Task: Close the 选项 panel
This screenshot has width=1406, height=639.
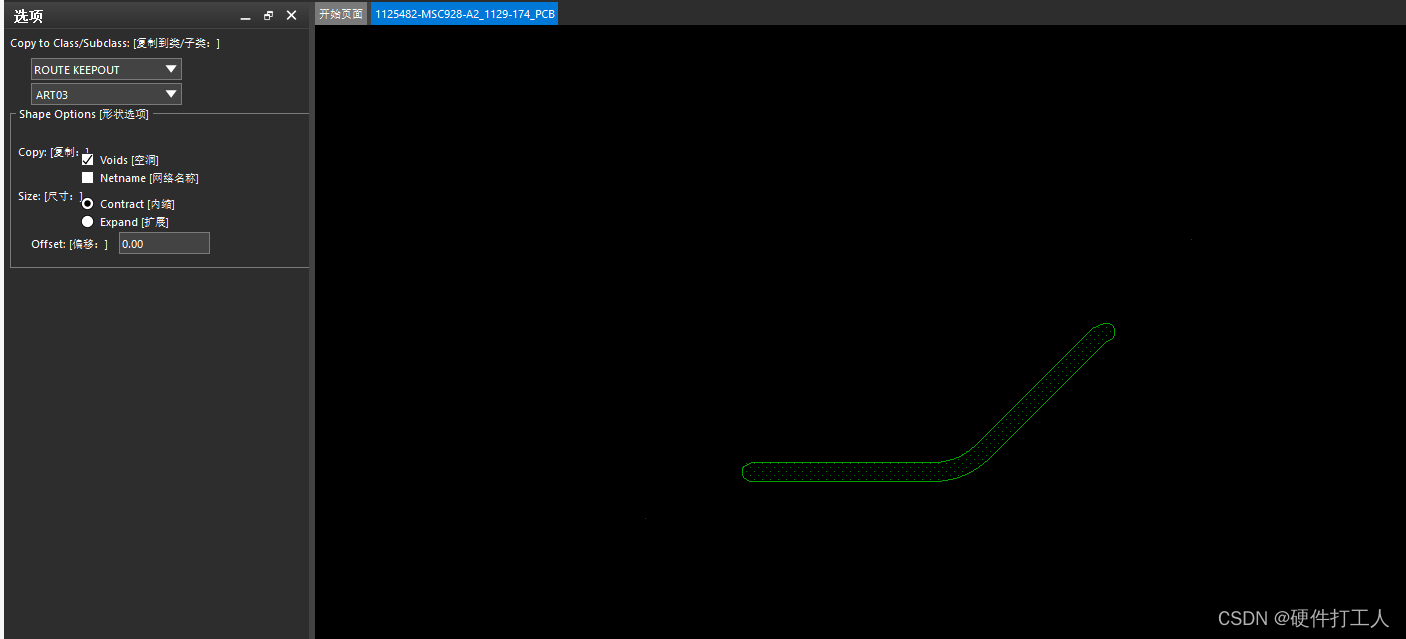Action: tap(292, 16)
